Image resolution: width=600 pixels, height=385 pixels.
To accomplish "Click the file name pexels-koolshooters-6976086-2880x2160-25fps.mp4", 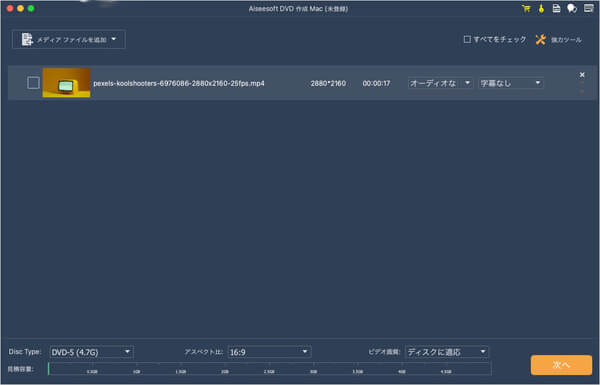I will pos(179,83).
